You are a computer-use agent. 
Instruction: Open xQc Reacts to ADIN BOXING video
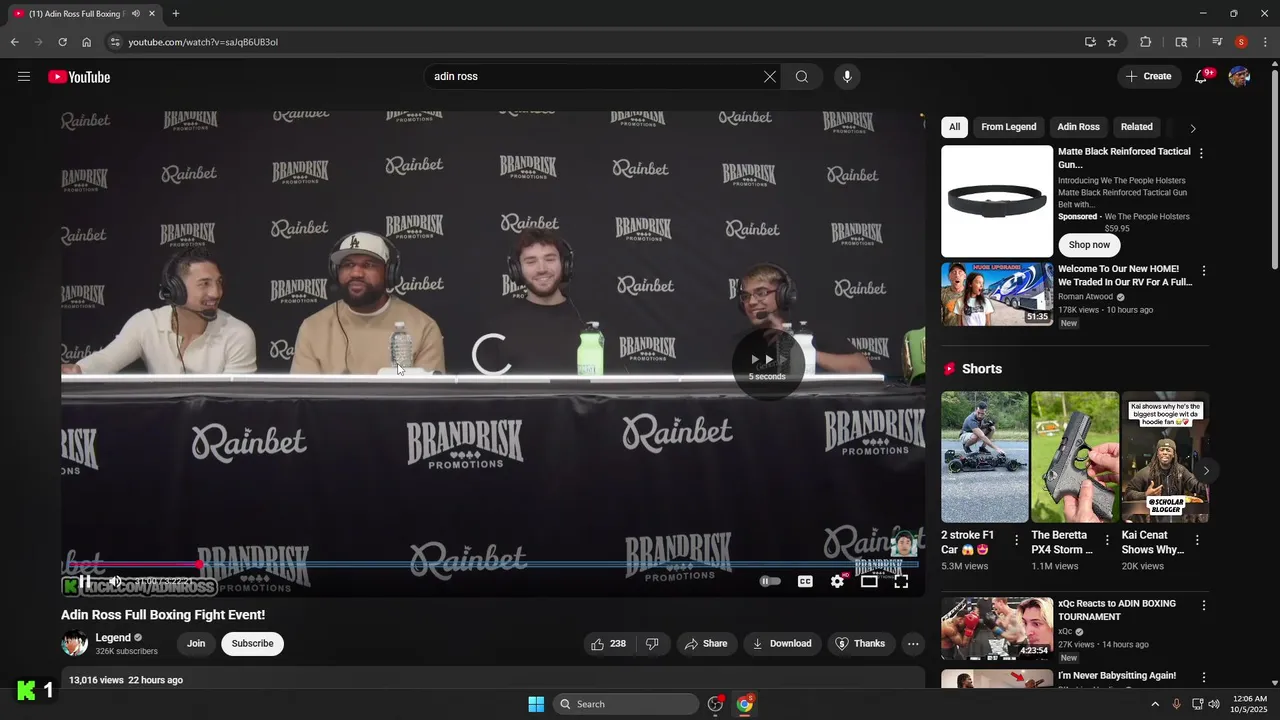[x=997, y=628]
